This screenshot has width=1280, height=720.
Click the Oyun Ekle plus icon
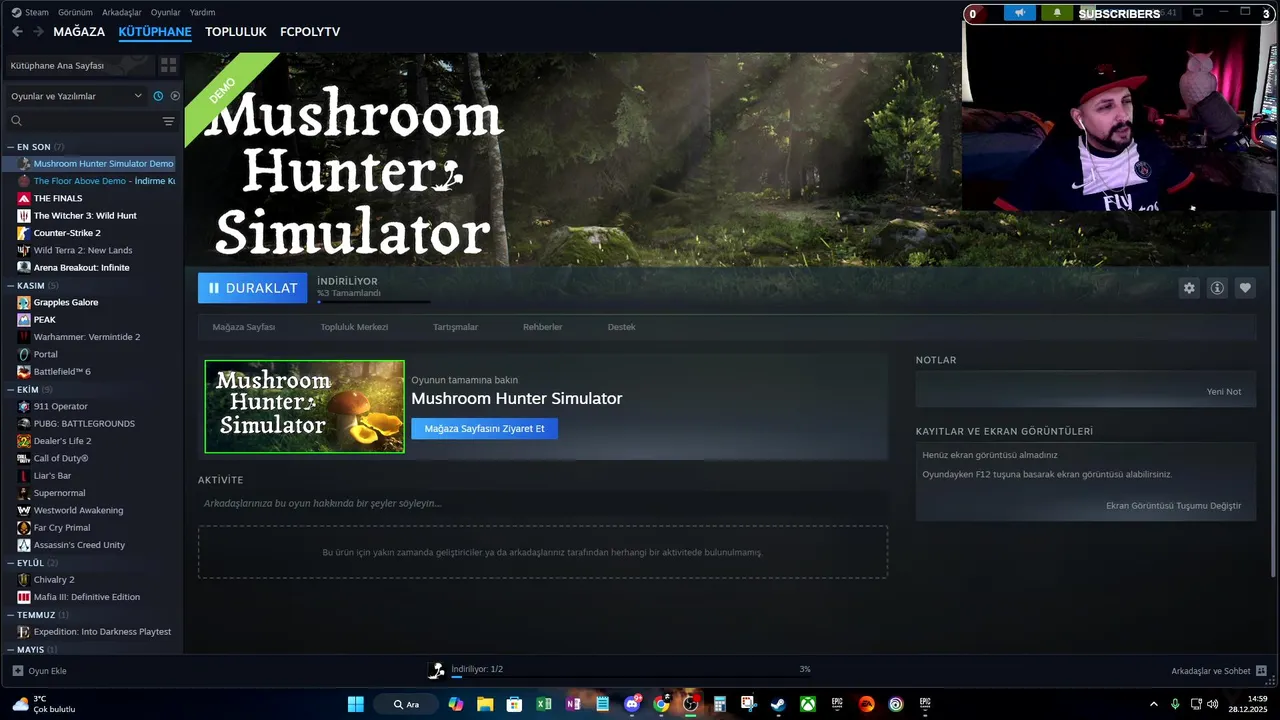tap(17, 671)
